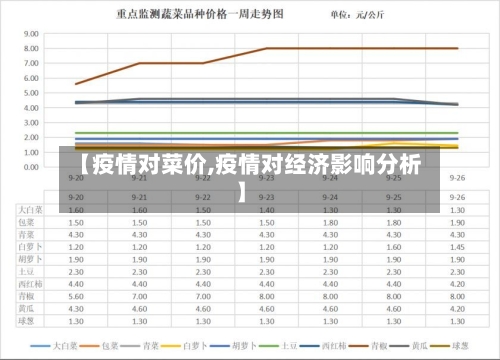This screenshot has height=360, width=500.
Task: Click the 胡萝卜 row header in table
Action: [x=30, y=259]
